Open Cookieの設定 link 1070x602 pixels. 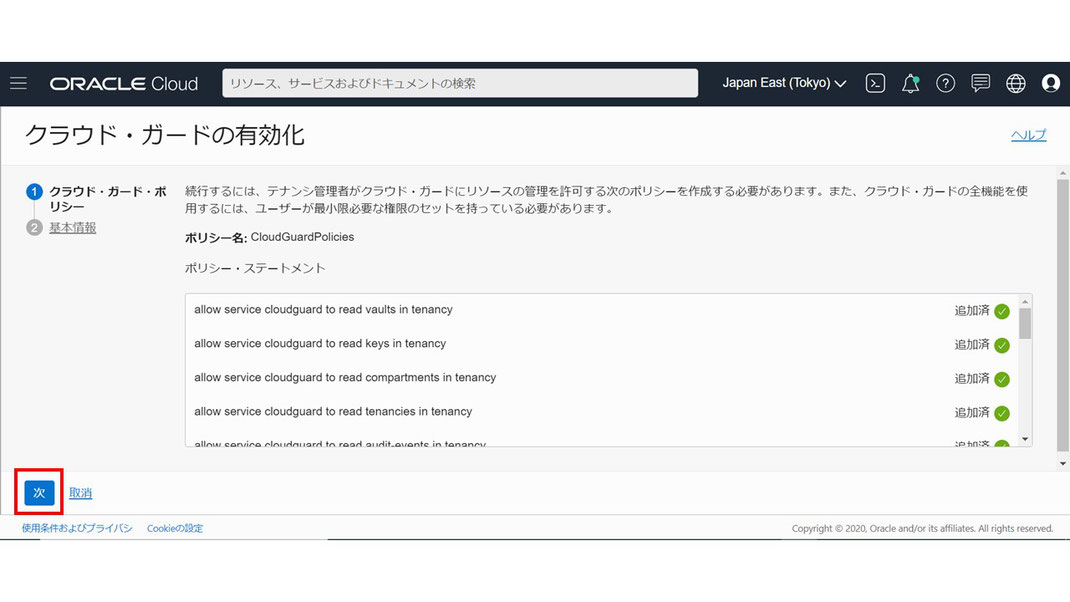pyautogui.click(x=175, y=528)
